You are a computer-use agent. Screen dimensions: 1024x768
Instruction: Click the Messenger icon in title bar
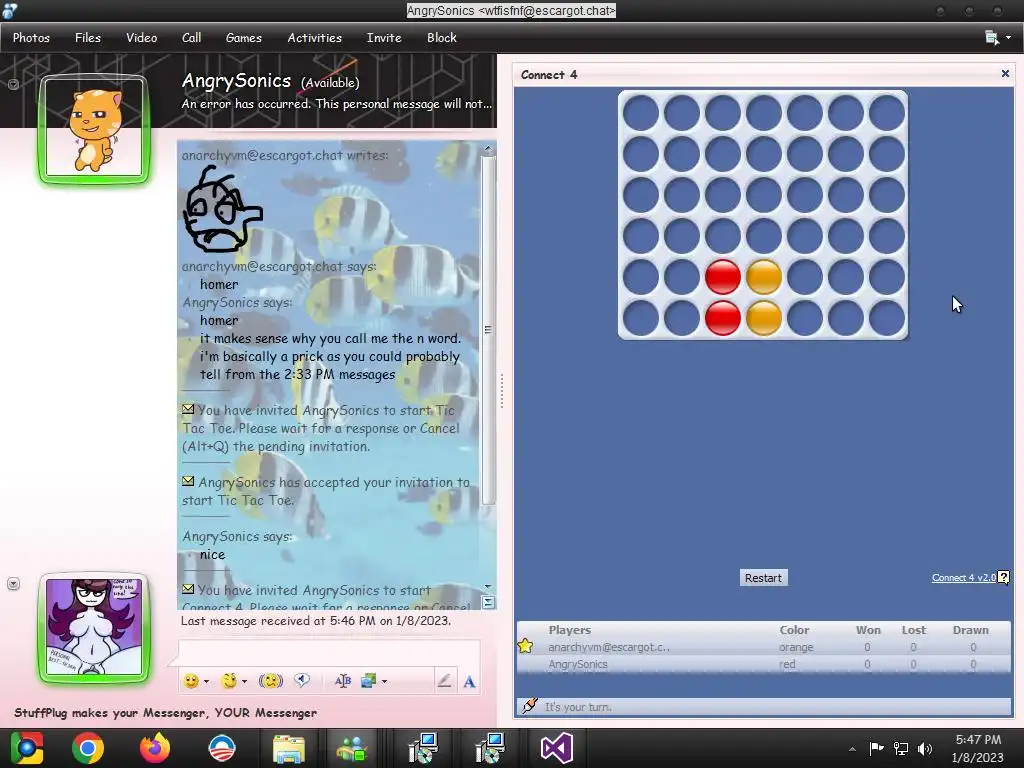(x=10, y=10)
